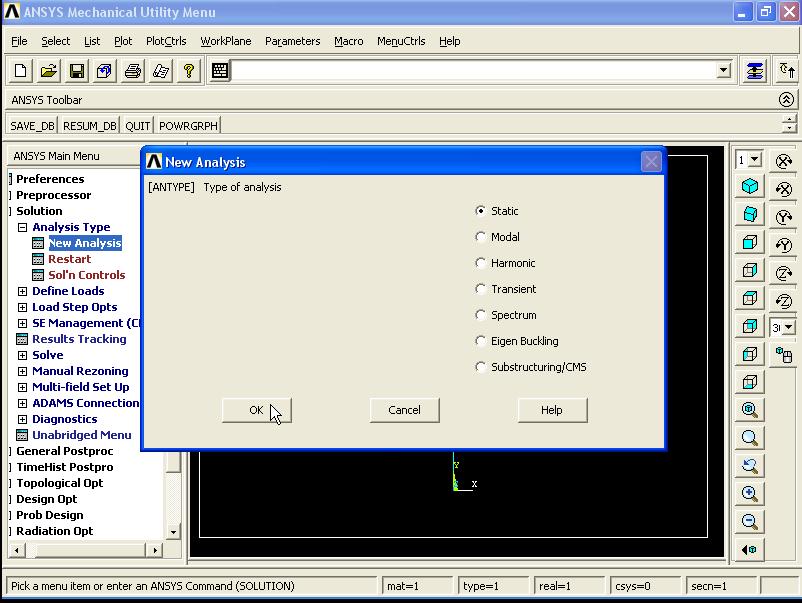This screenshot has height=603, width=802.
Task: Select Sol'n Controls in the tree
Action: [x=86, y=275]
